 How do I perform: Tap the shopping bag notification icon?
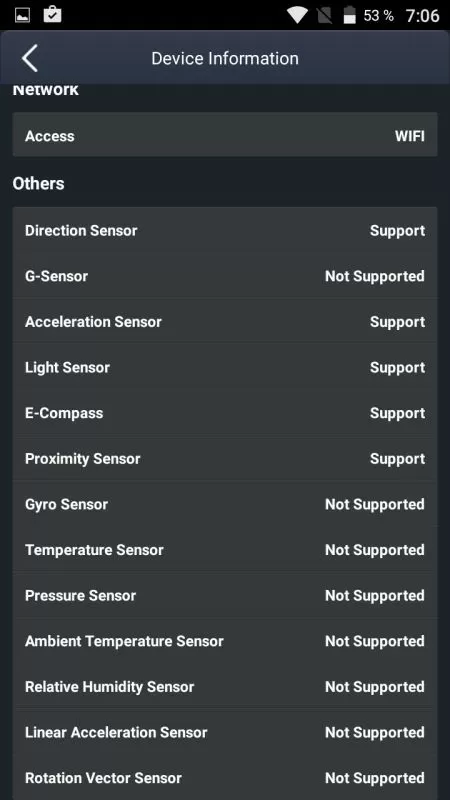(x=53, y=14)
